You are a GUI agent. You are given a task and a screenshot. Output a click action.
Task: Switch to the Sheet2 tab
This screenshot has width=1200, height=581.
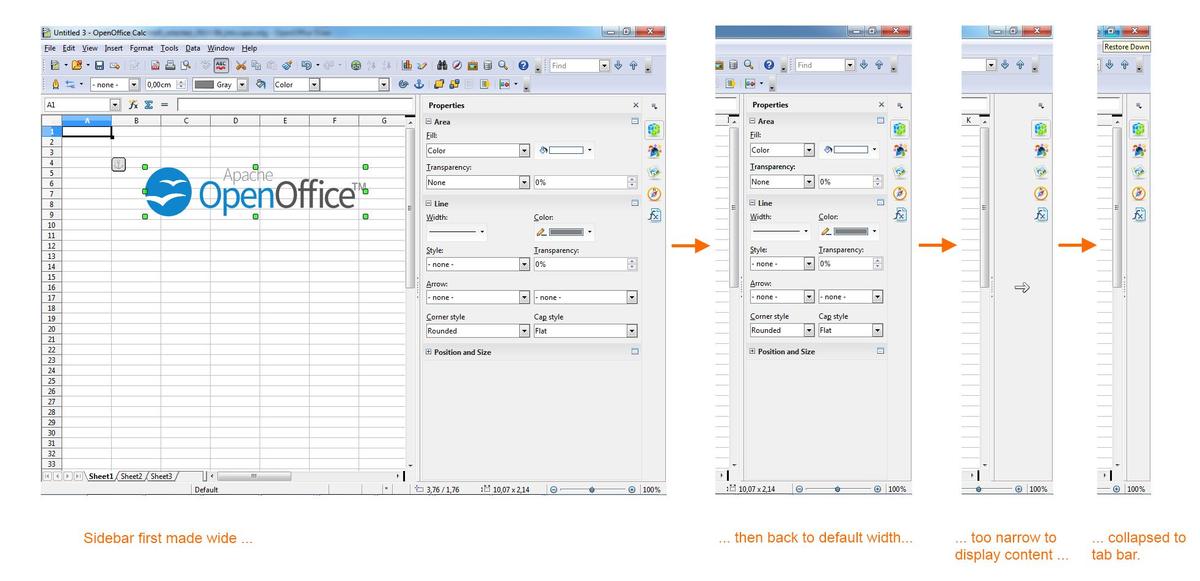click(131, 476)
